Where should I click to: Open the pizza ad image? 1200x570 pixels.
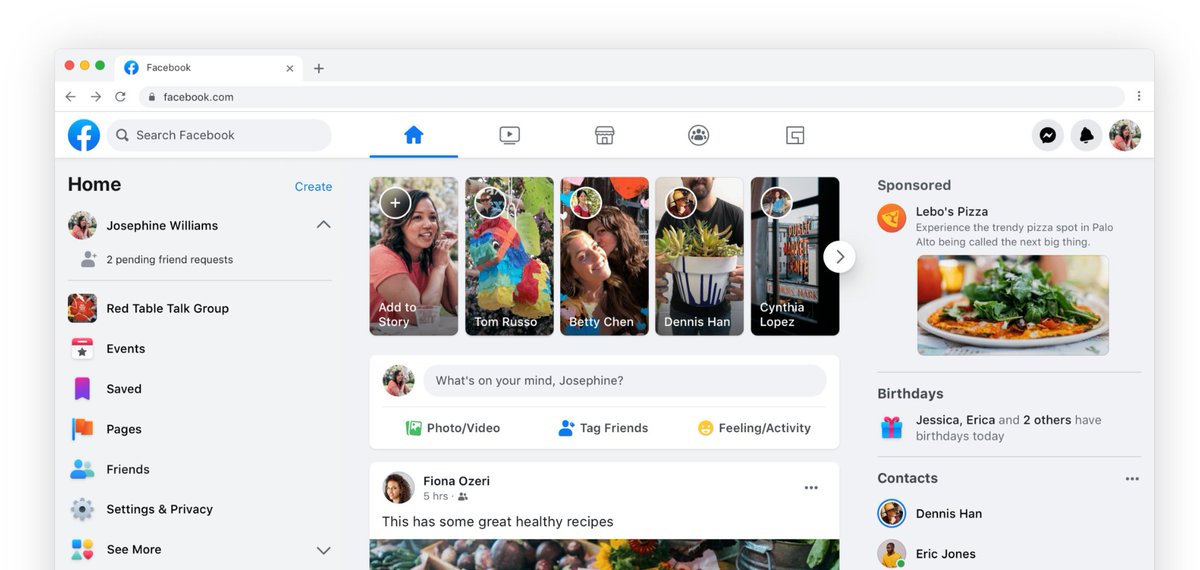(1013, 305)
